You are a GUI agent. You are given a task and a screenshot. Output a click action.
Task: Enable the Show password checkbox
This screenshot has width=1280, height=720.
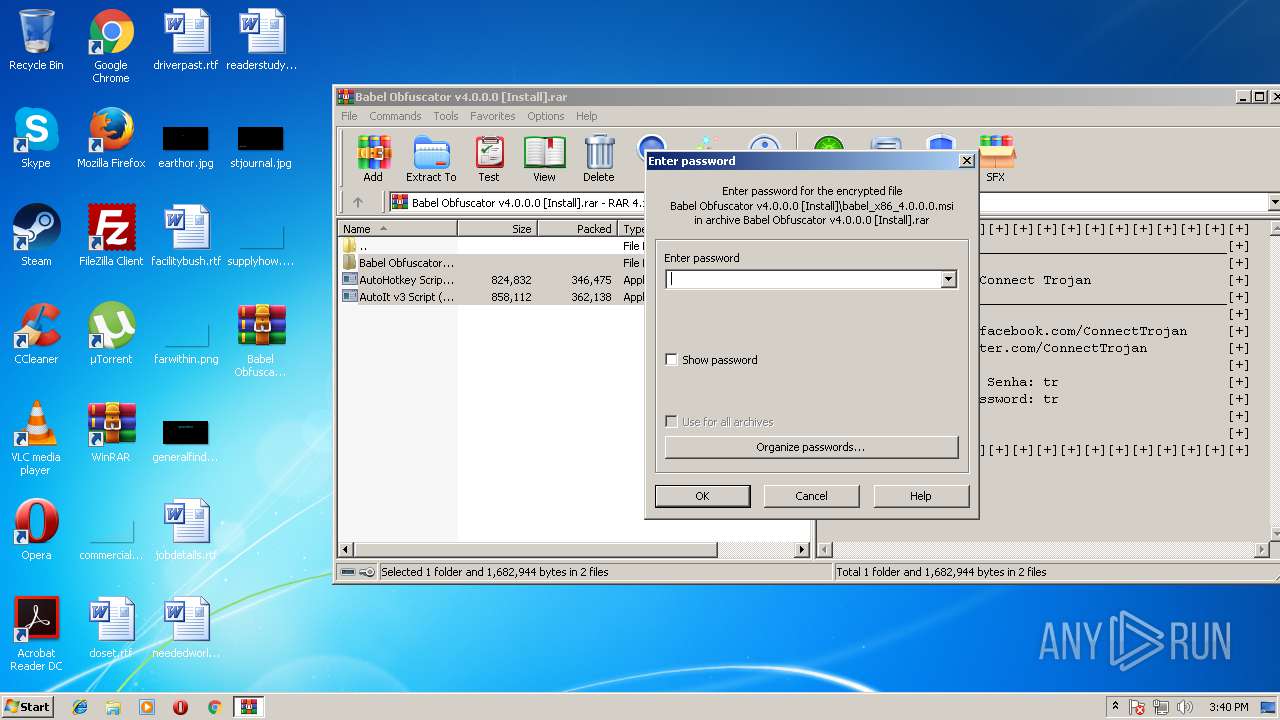(x=672, y=359)
